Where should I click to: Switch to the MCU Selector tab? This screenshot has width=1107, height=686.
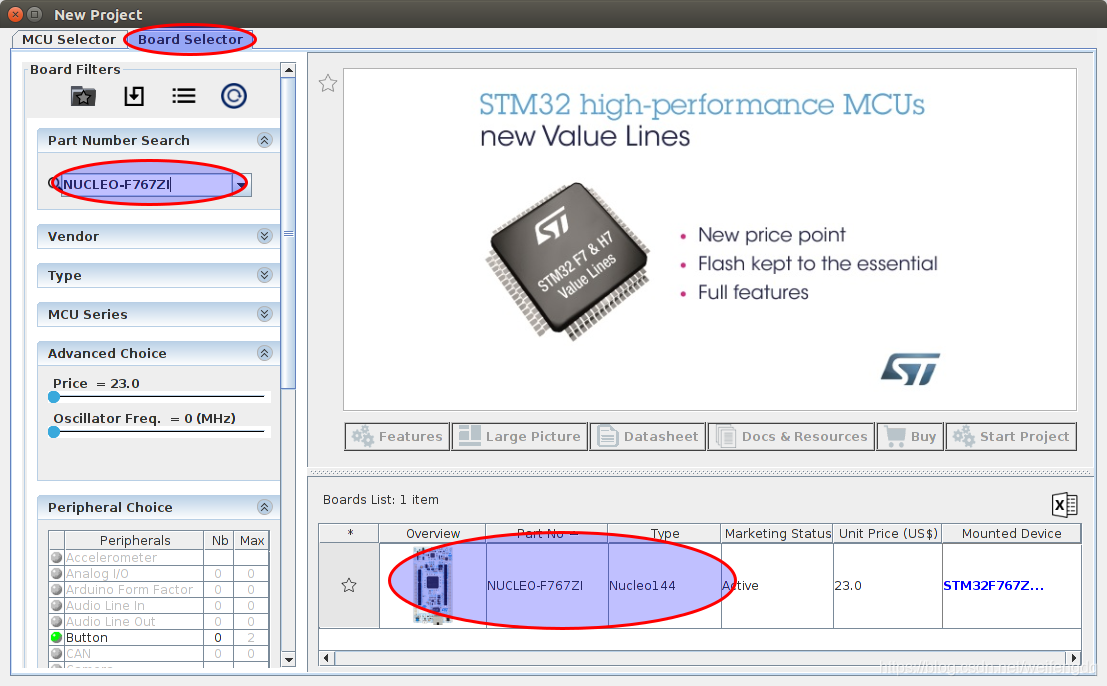click(68, 40)
